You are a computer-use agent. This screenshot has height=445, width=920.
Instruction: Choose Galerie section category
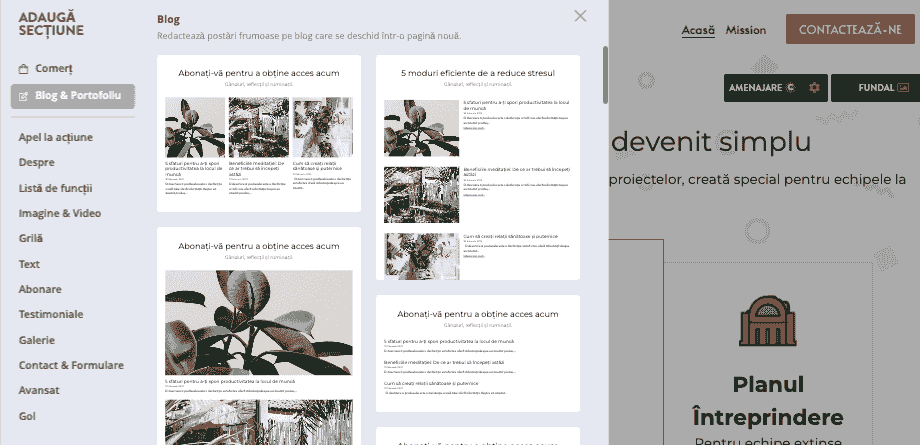36,341
